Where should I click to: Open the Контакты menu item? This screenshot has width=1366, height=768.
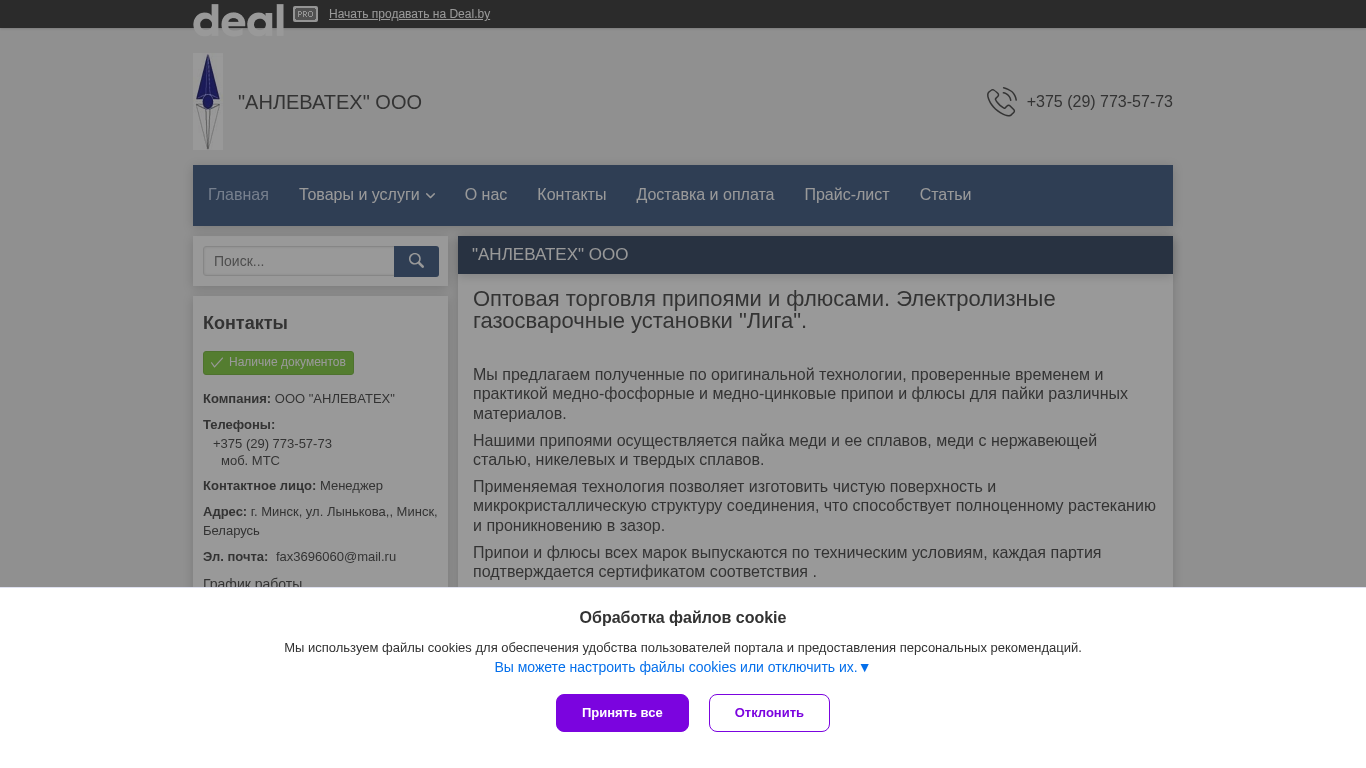[571, 194]
